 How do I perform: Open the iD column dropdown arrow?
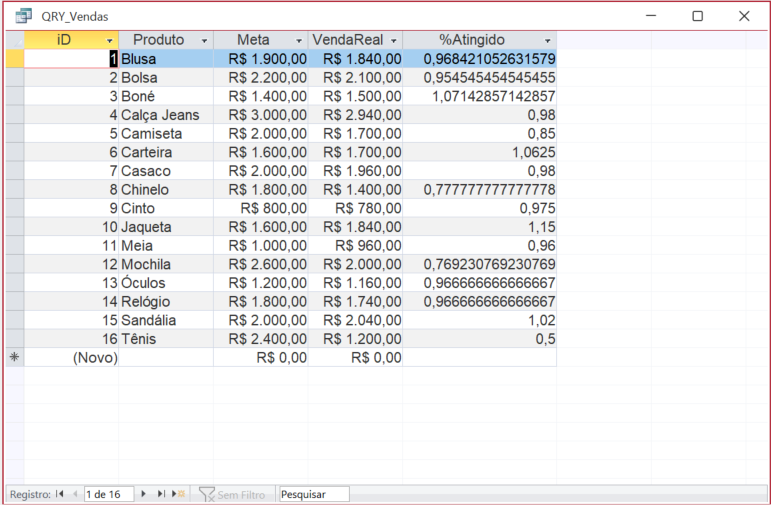(109, 40)
